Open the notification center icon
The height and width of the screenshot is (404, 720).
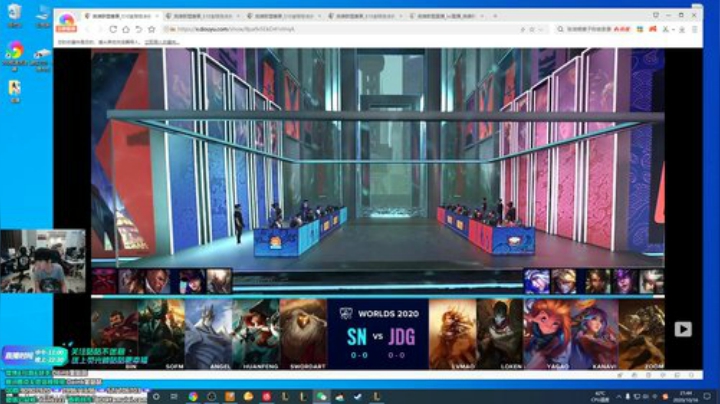[x=707, y=396]
